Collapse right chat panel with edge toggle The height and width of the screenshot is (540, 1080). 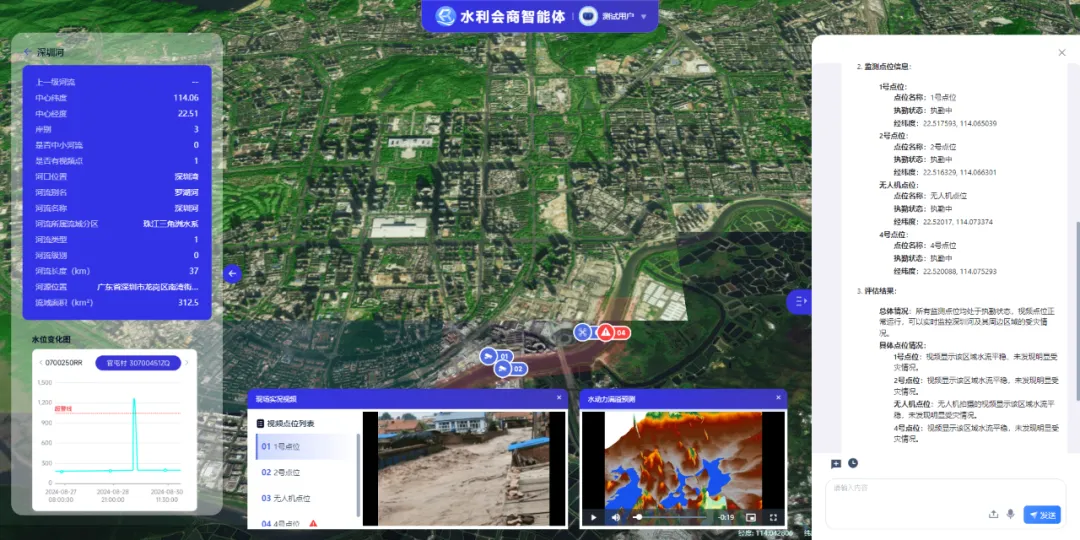click(800, 301)
